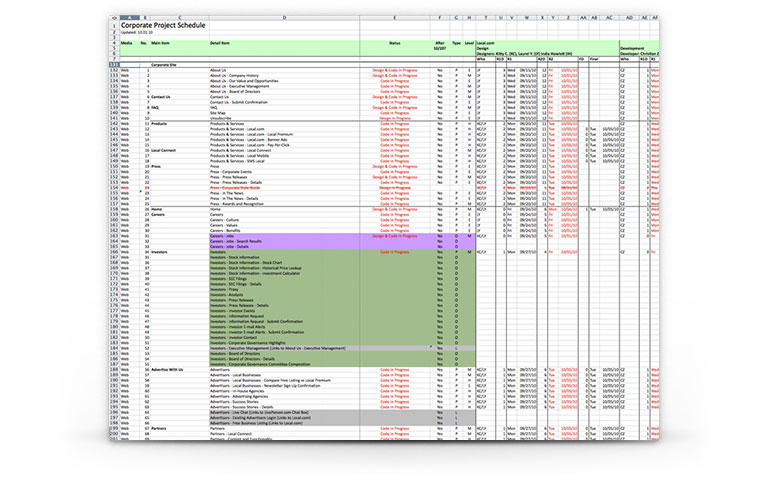Click 'Investors - Corporate Governance Committee Composition' cell
This screenshot has width=768, height=480.
tap(260, 364)
